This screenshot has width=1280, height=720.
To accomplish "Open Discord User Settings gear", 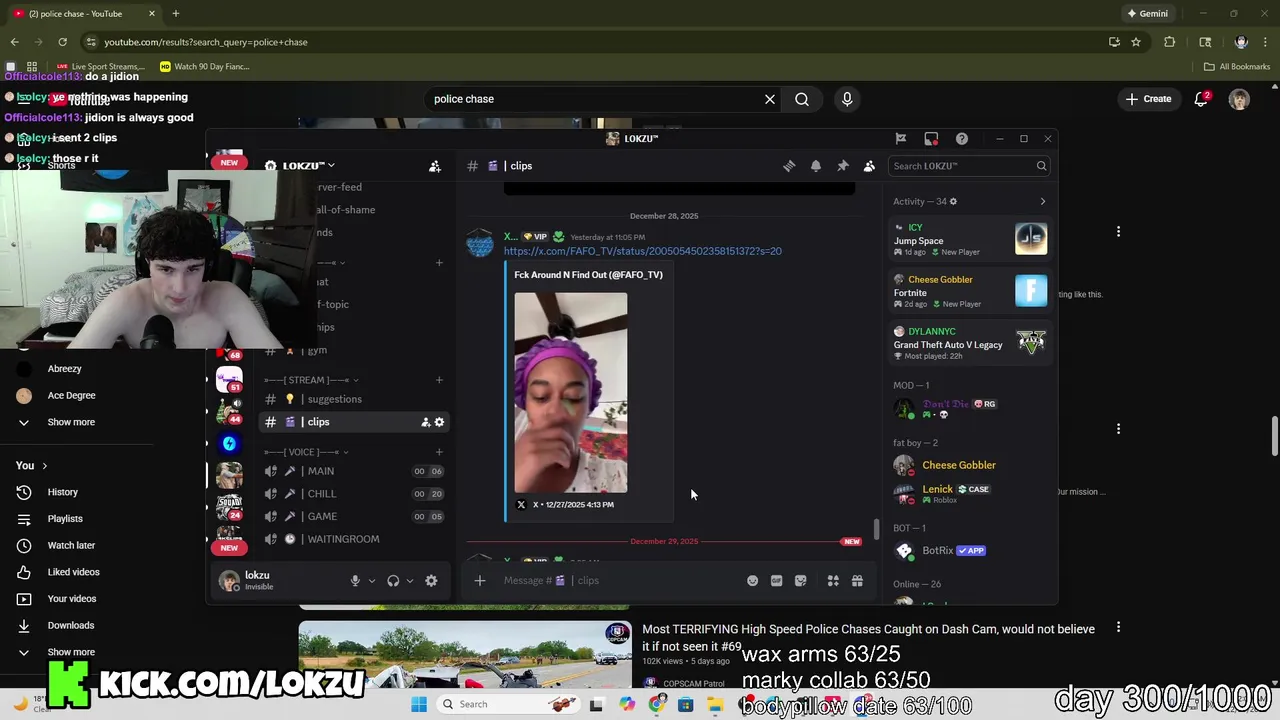I will point(431,581).
